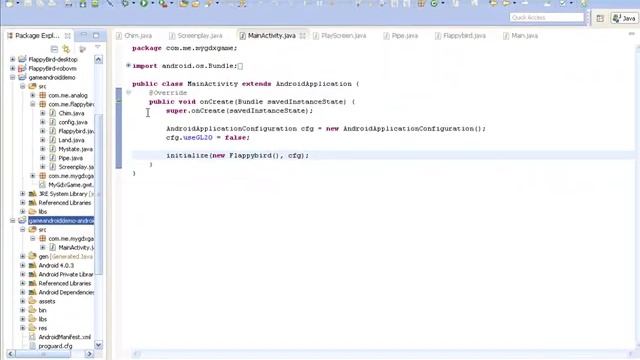Expand the com.me.analog package
Screen dimensions: 640x360
tap(33, 95)
